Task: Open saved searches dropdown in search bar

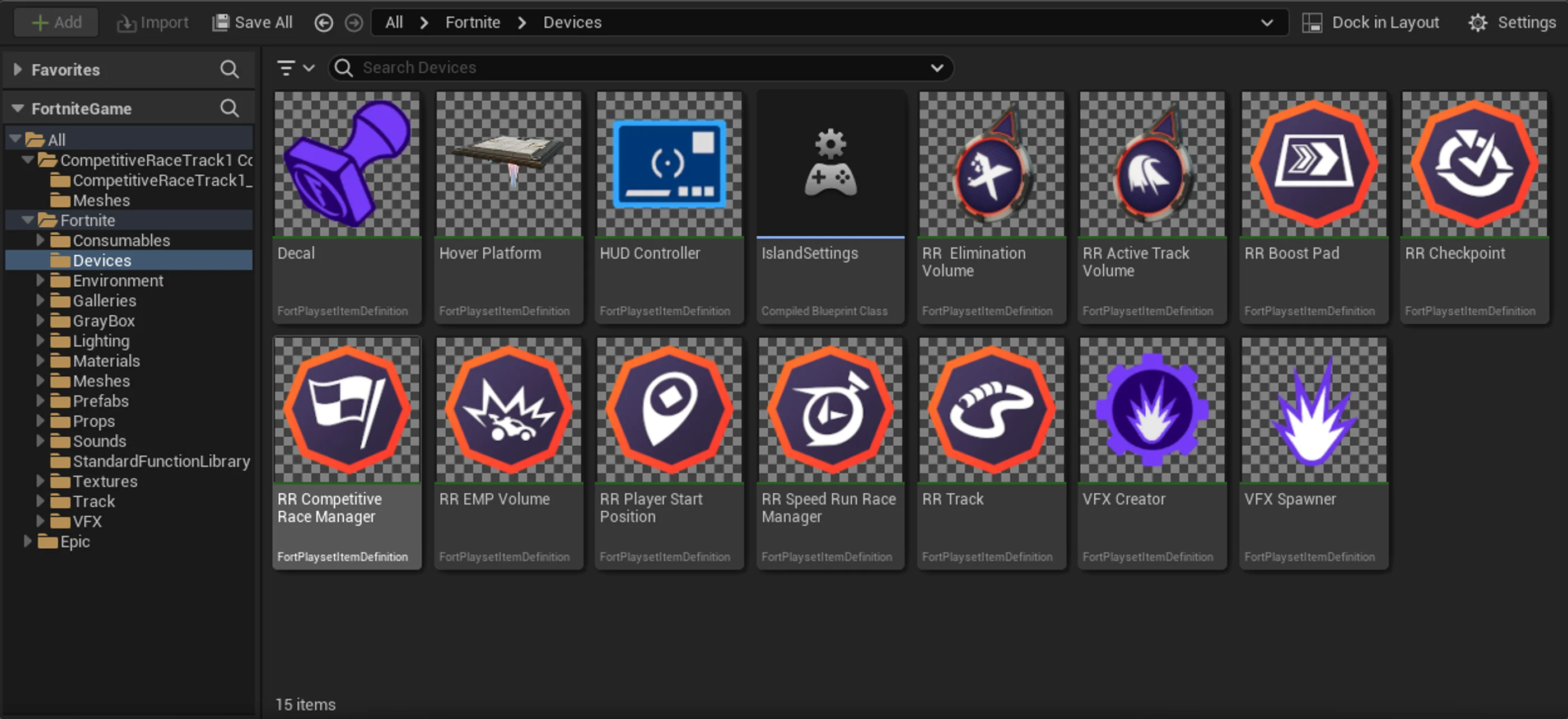Action: [937, 68]
